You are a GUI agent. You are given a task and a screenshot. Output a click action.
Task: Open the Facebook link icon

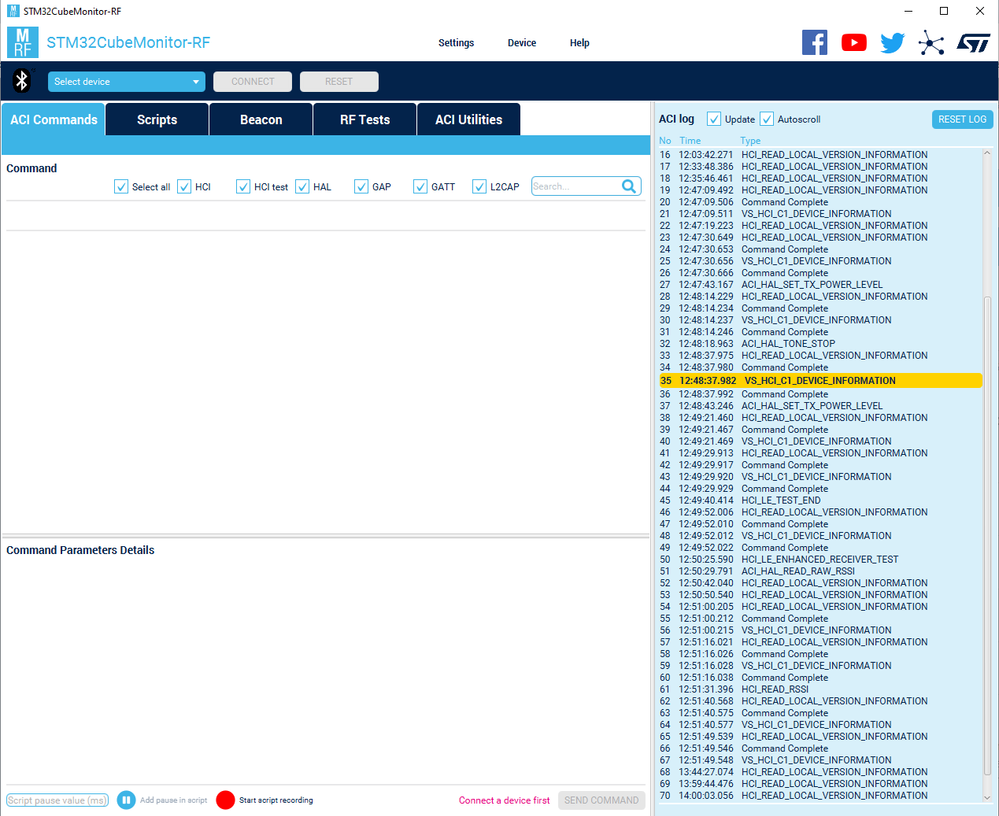click(x=814, y=43)
